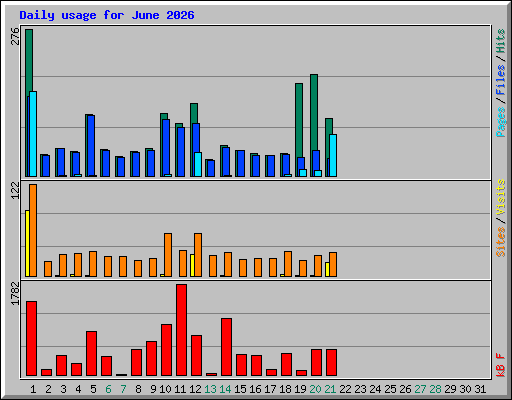Click the blue files bar for day 5
The width and height of the screenshot is (512, 400).
pos(91,146)
